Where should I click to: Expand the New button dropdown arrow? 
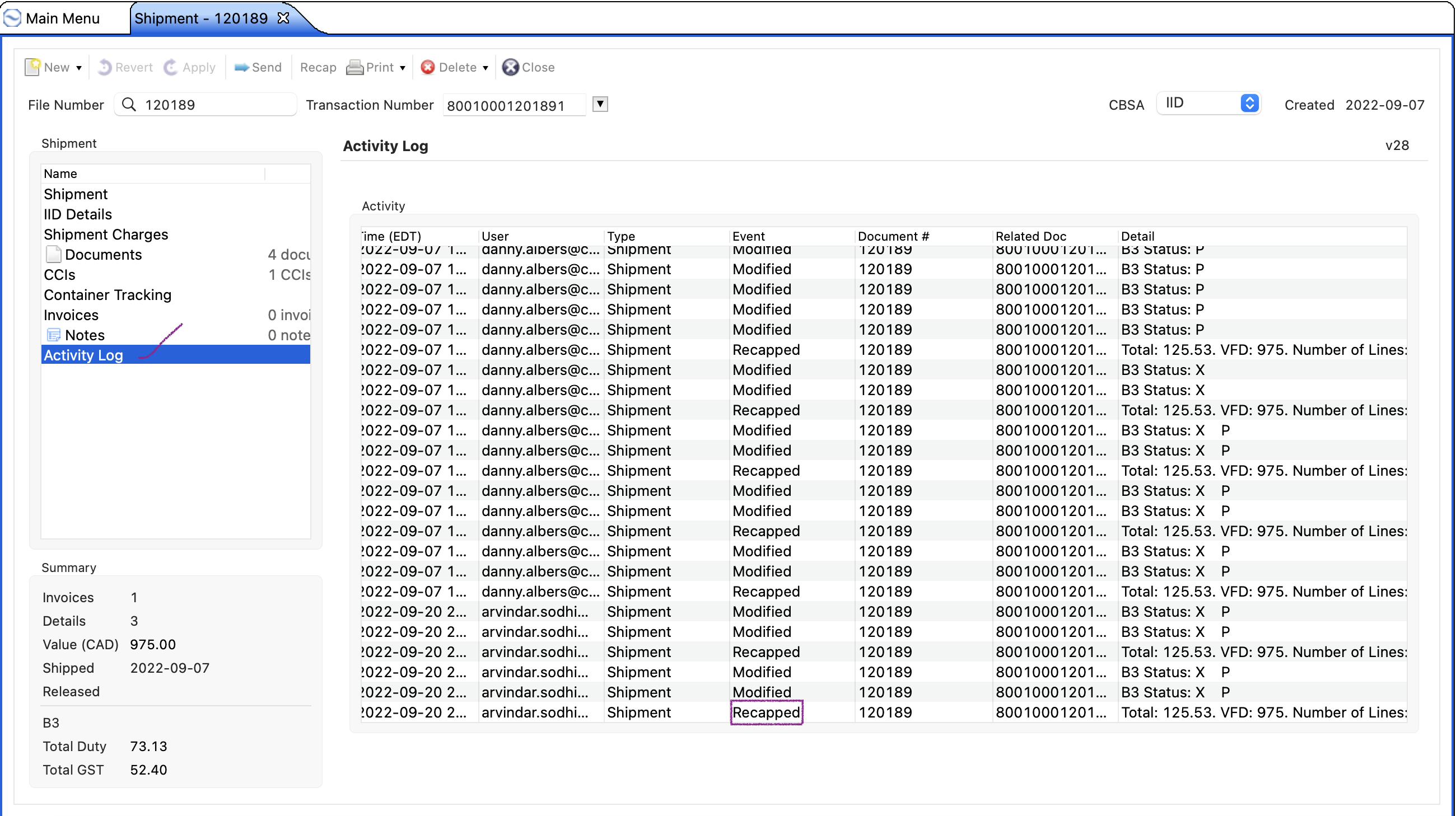tap(79, 68)
